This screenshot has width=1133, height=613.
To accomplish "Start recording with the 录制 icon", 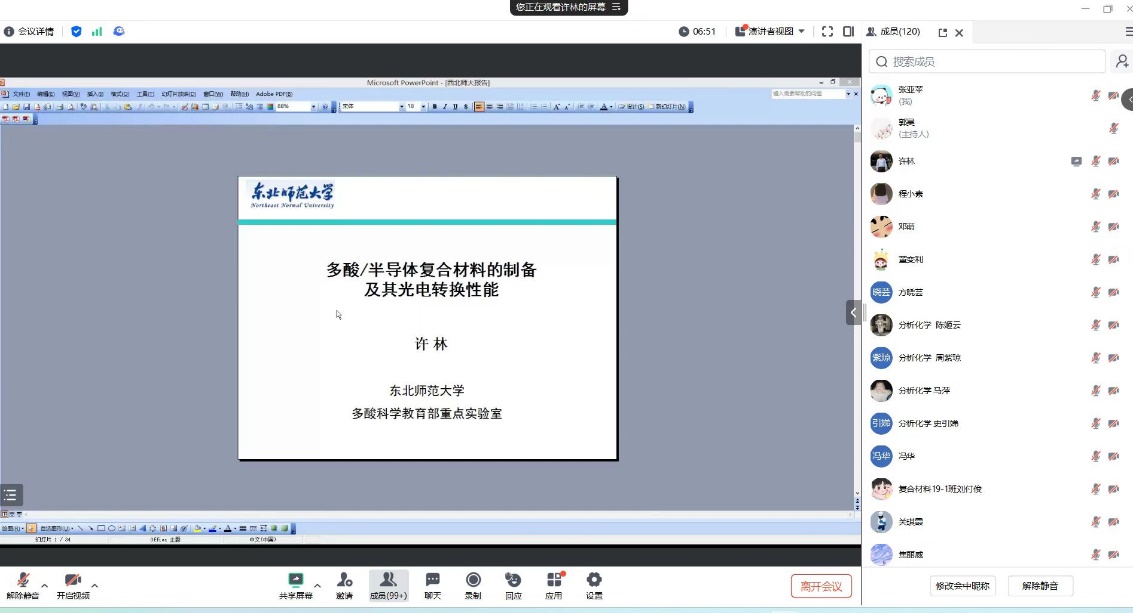I will 473,581.
